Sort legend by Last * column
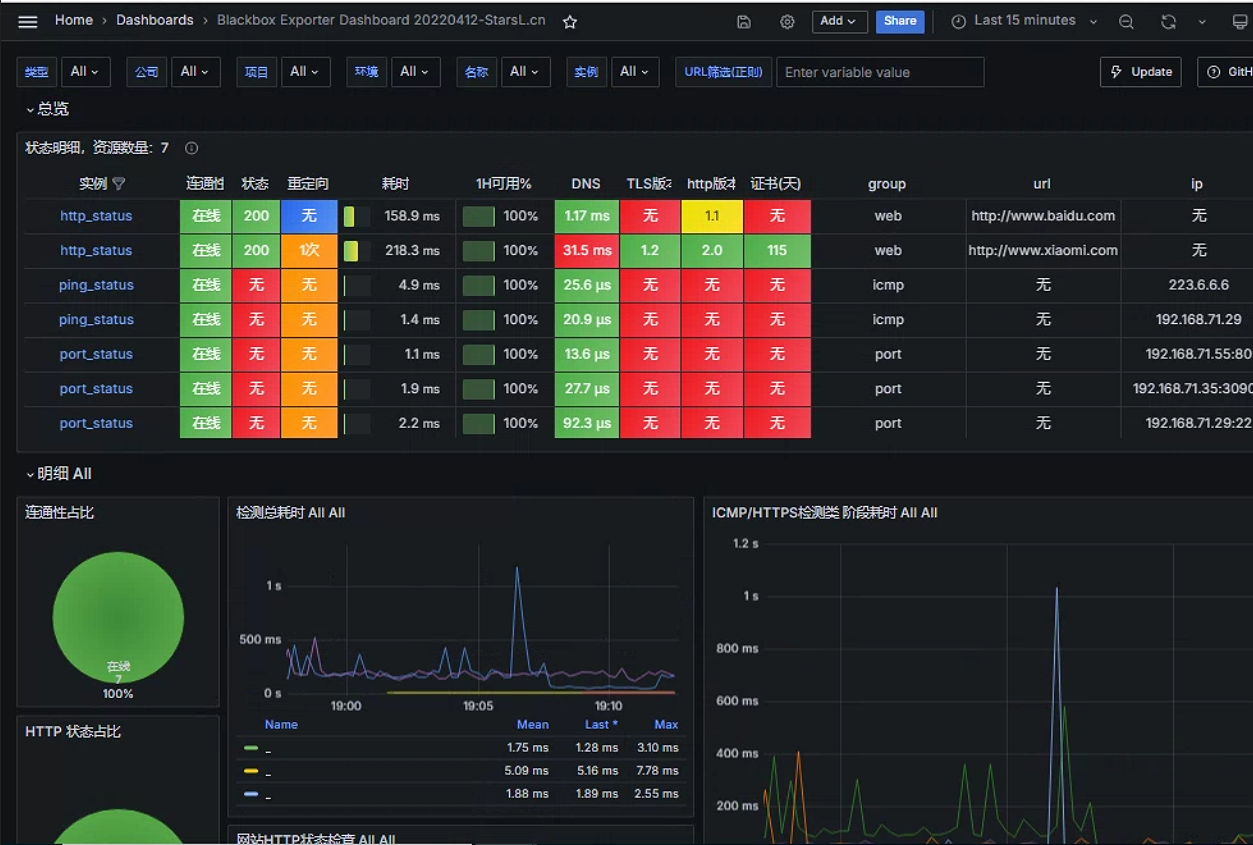This screenshot has width=1253, height=845. (601, 724)
